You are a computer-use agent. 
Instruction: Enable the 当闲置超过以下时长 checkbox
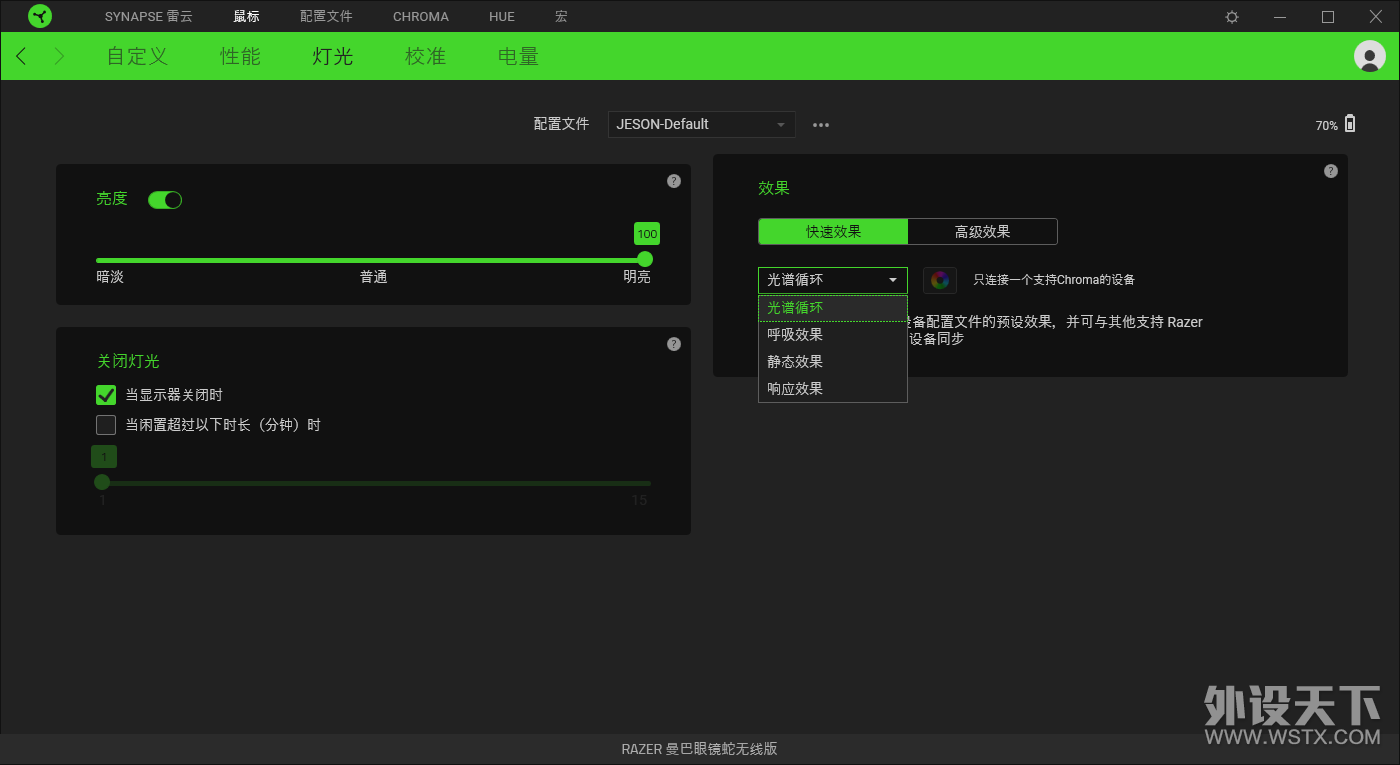[106, 425]
